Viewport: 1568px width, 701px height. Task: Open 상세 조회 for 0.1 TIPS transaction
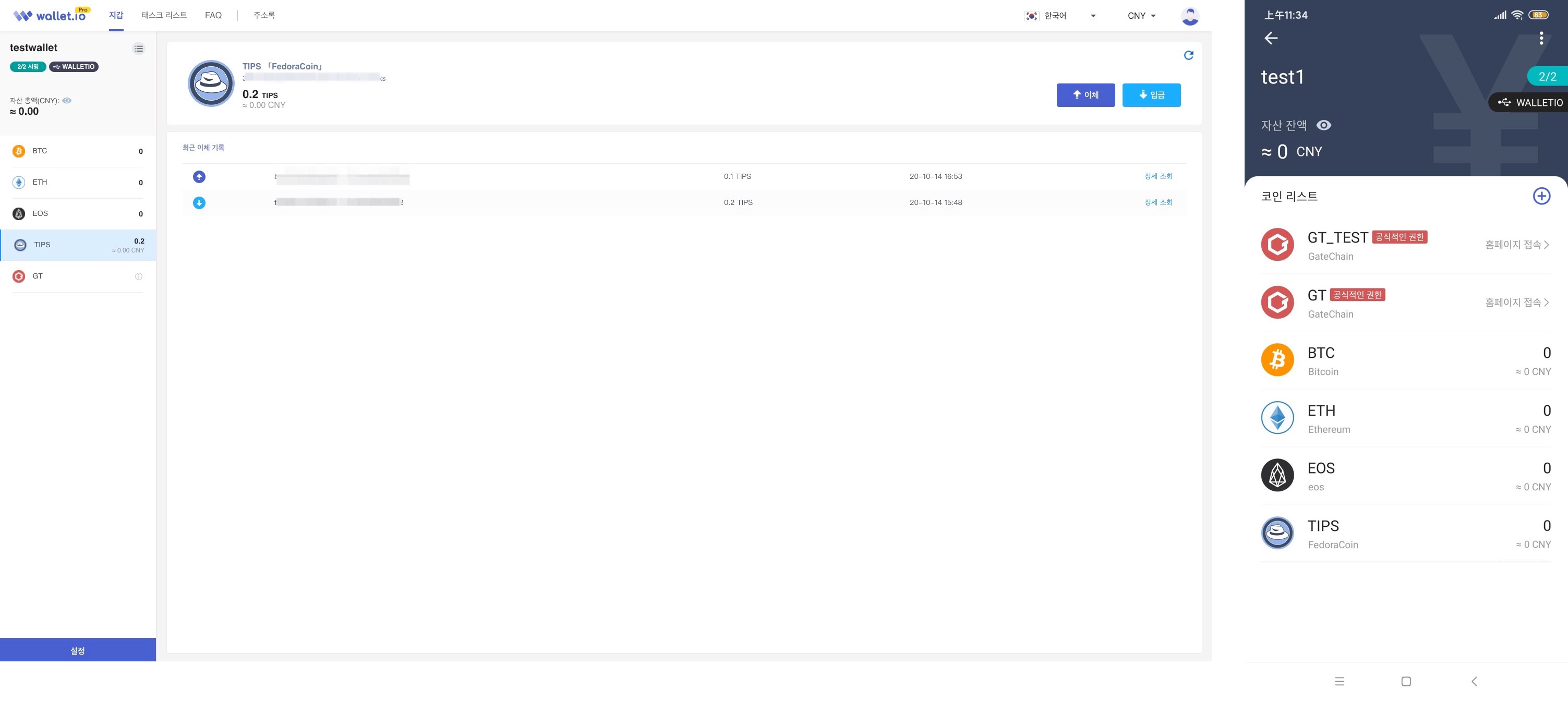tap(1157, 176)
